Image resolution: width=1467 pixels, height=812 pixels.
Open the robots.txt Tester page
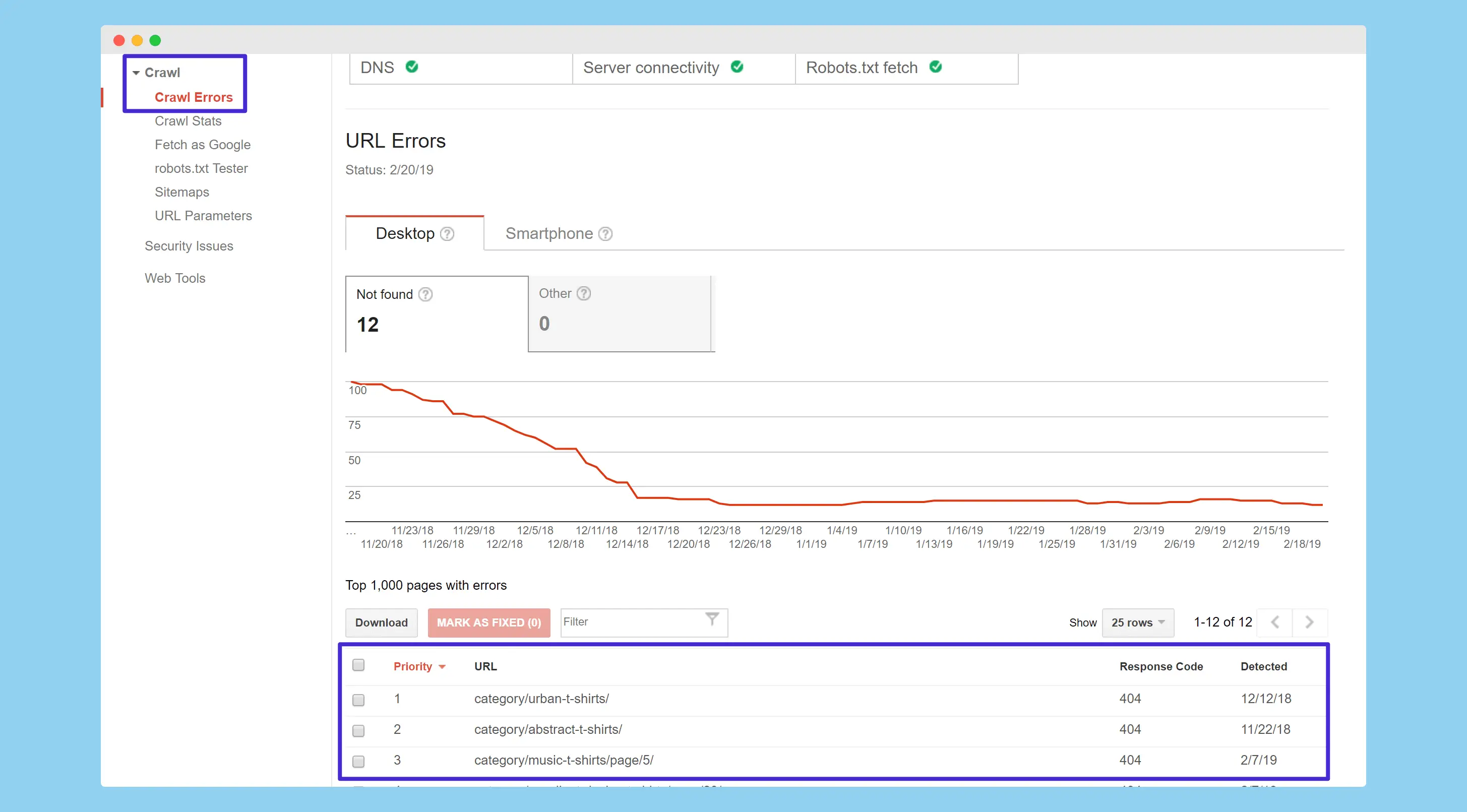point(201,168)
